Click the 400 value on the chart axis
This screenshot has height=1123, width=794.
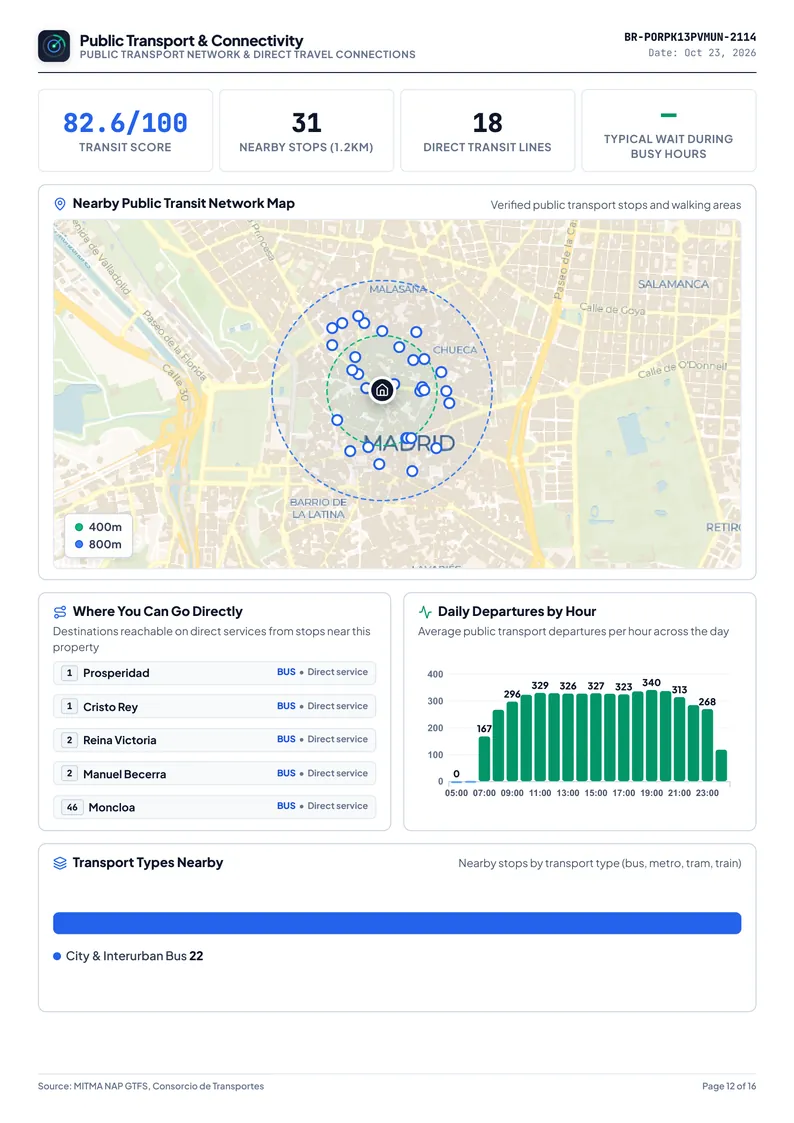pyautogui.click(x=435, y=674)
